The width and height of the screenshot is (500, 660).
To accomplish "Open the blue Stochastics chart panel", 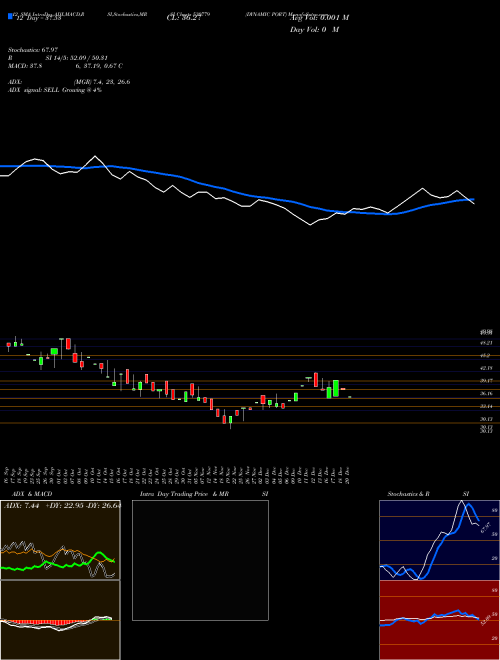I will pos(439,540).
